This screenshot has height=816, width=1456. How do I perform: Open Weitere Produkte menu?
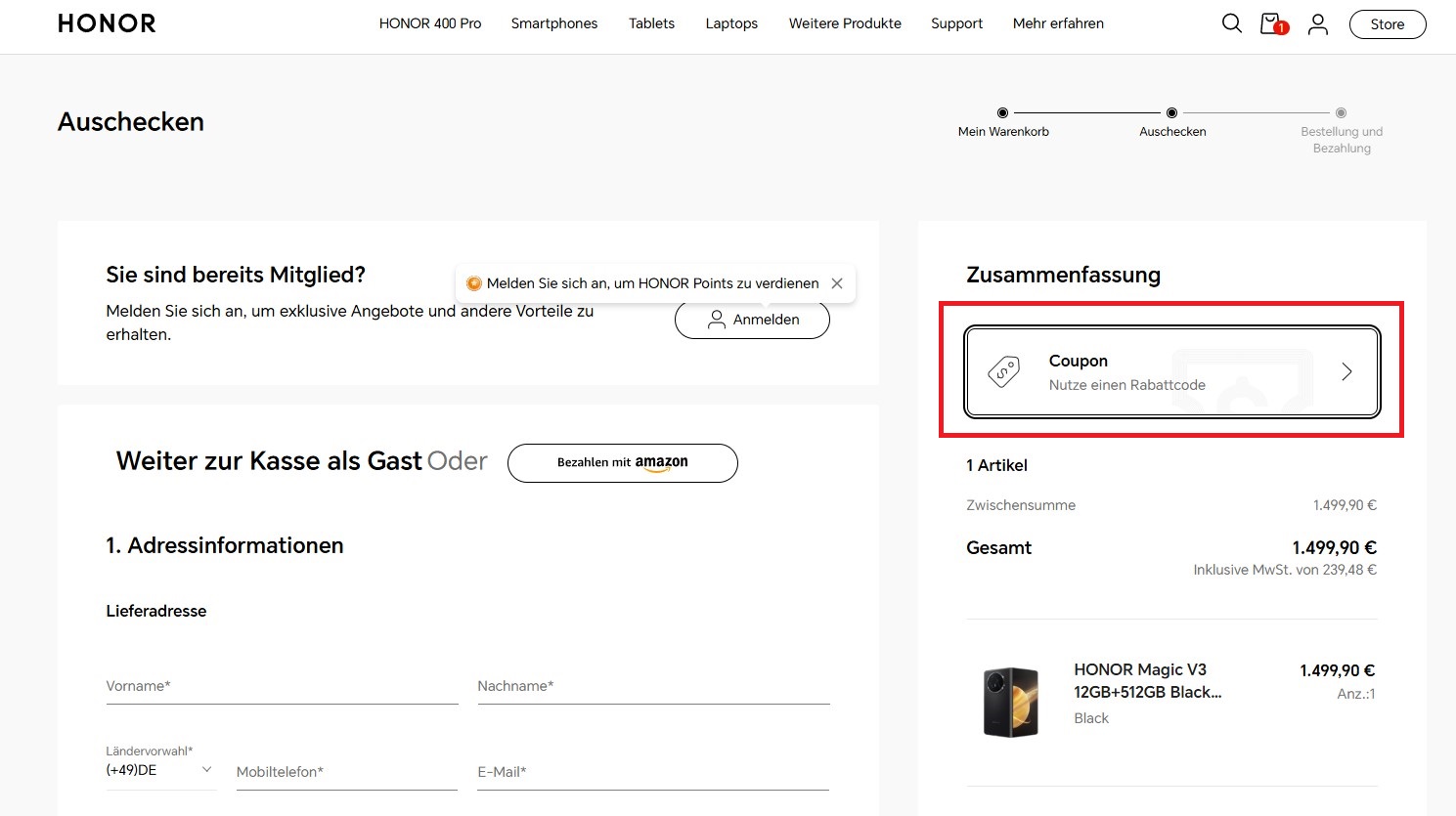pyautogui.click(x=845, y=23)
